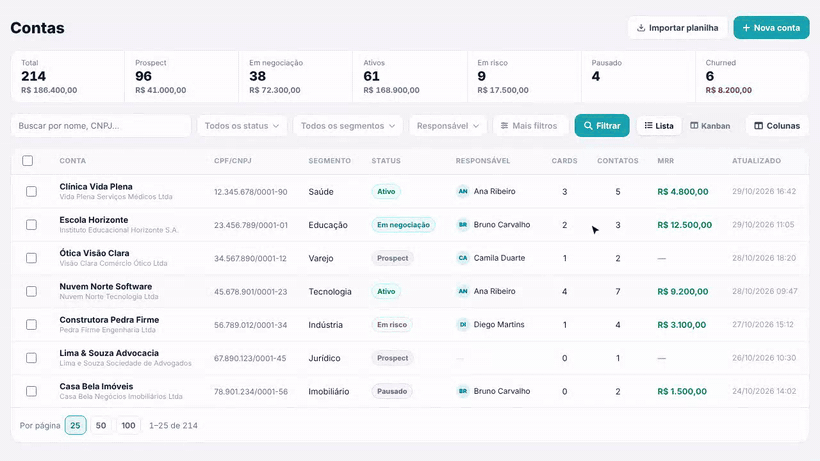Open Mais filtros sliders icon
Viewport: 820px width, 461px height.
click(504, 125)
